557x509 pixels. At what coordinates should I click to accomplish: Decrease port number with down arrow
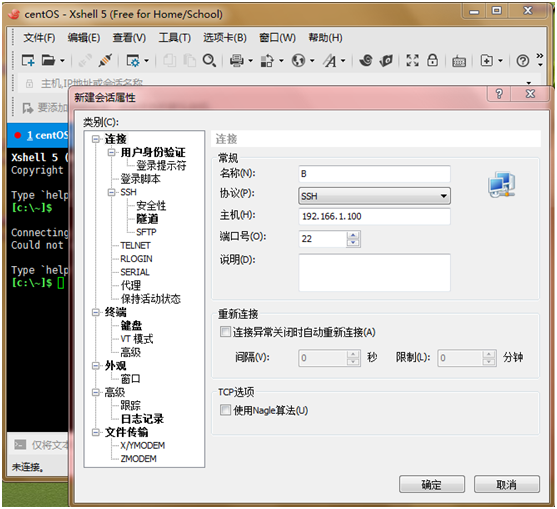click(x=353, y=243)
